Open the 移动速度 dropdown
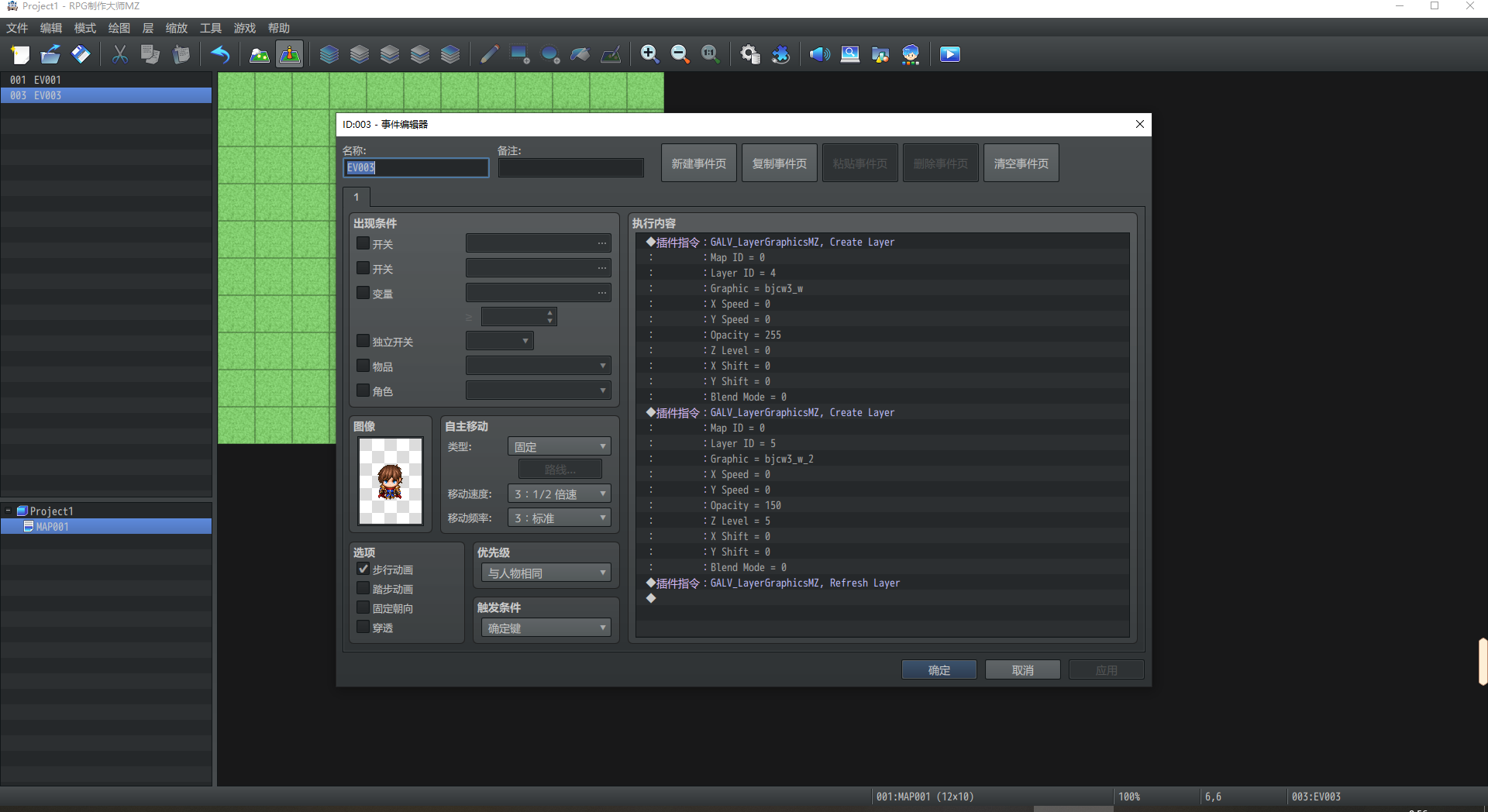 (x=560, y=494)
